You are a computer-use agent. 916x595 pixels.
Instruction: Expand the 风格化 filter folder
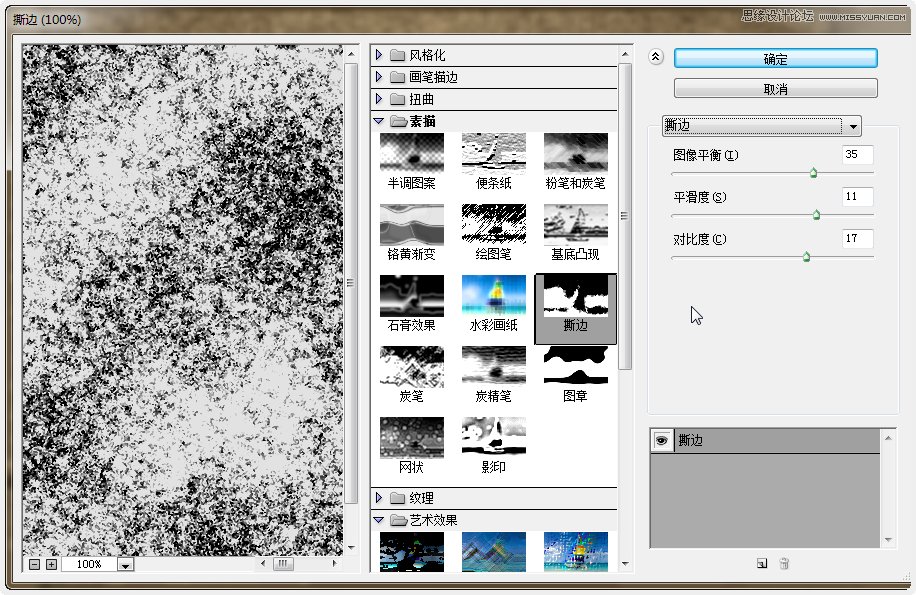(379, 55)
